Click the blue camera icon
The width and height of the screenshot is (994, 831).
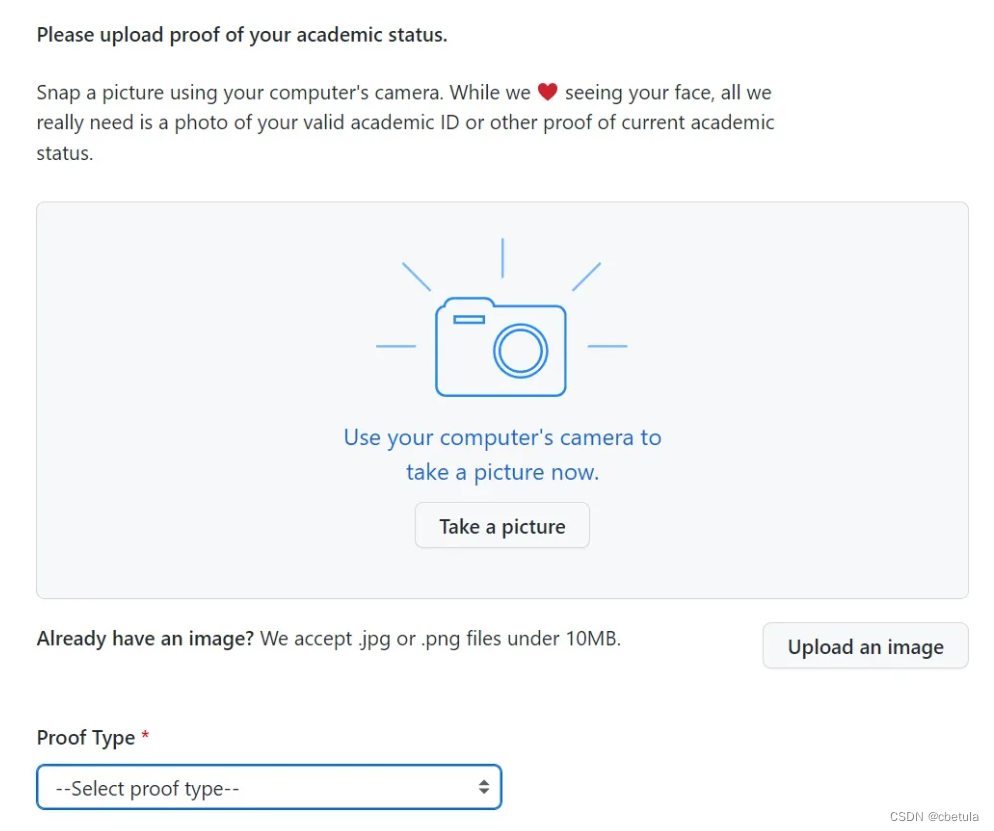[500, 345]
